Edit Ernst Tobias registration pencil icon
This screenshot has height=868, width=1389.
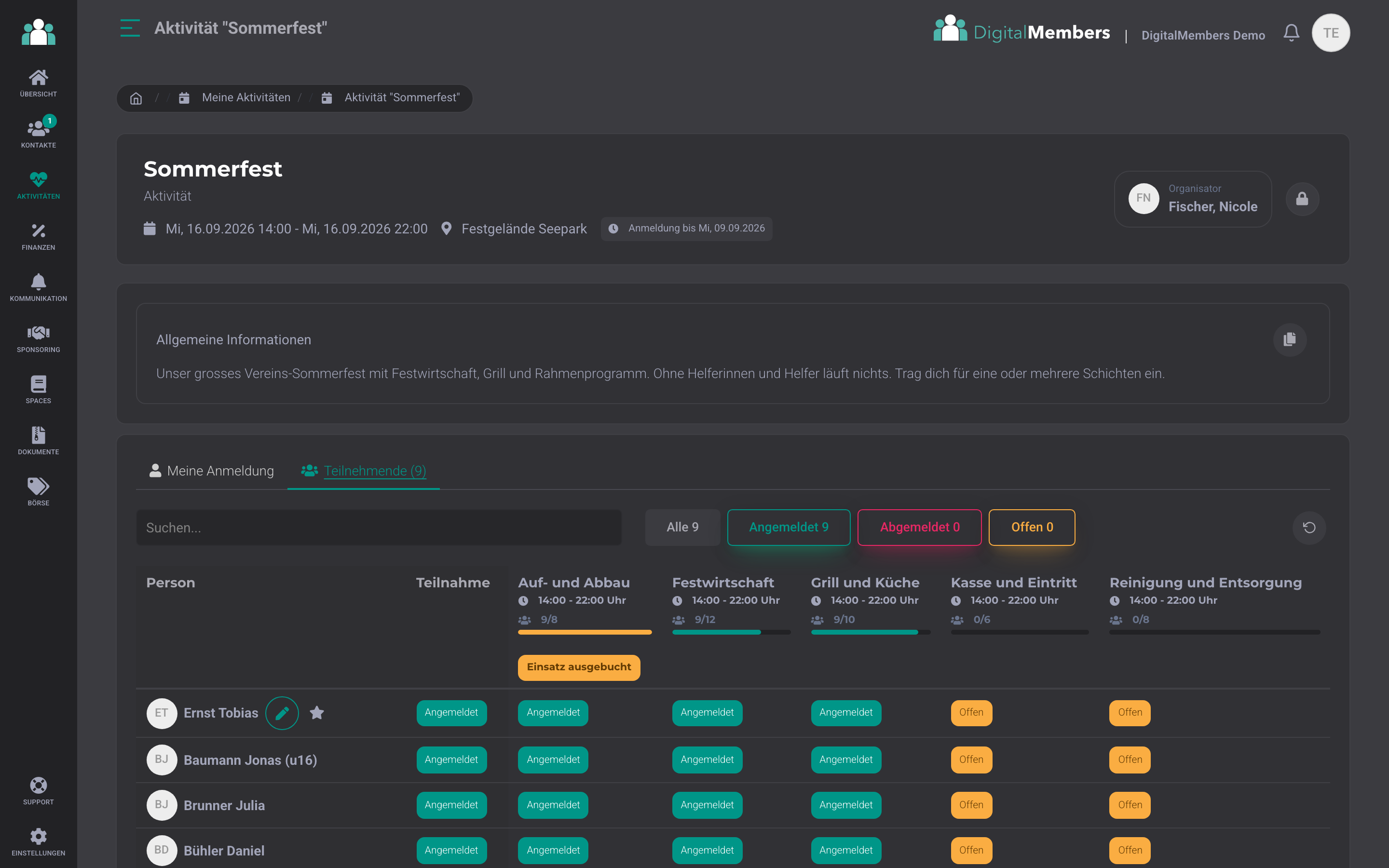282,713
